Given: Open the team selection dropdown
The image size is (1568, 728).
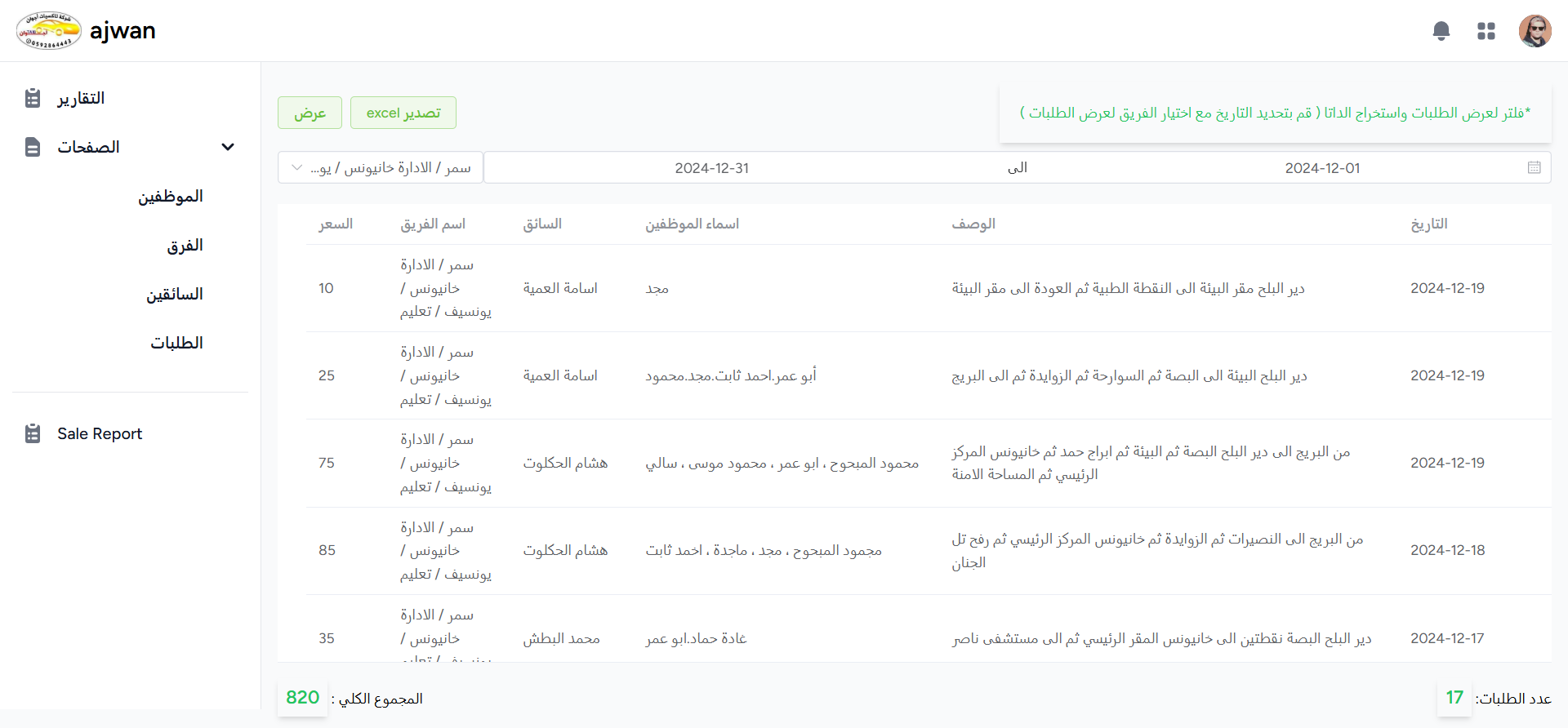Looking at the screenshot, I should 381,167.
